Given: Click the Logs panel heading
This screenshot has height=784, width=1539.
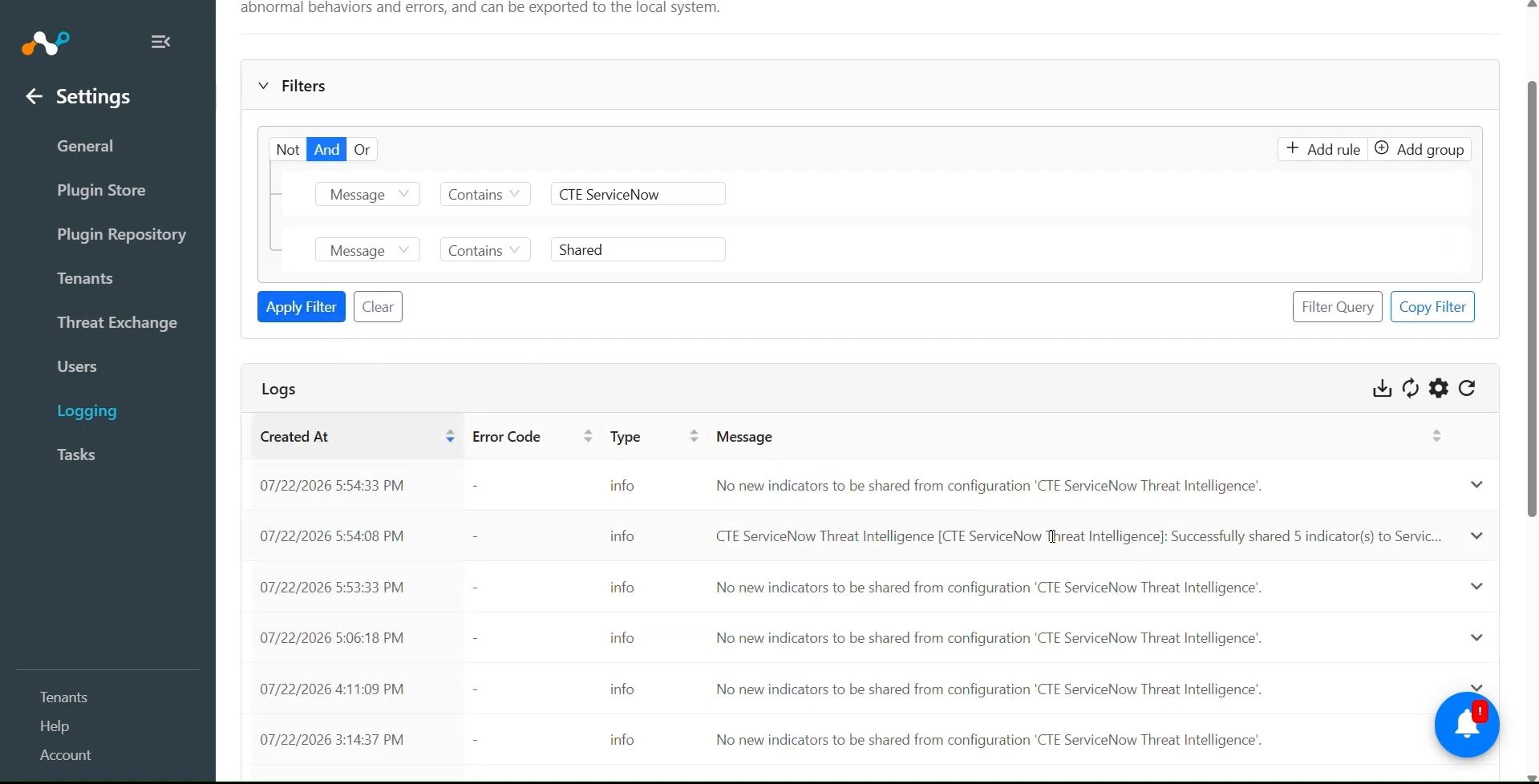Looking at the screenshot, I should (x=278, y=390).
